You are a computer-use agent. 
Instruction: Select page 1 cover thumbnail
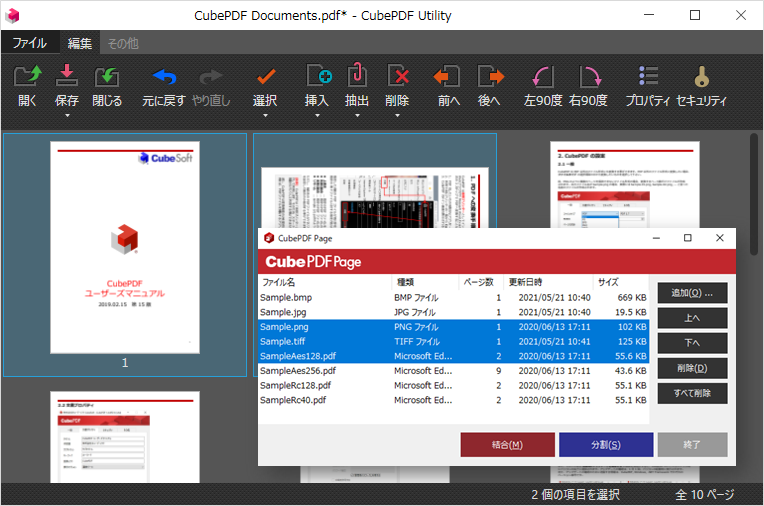(125, 247)
